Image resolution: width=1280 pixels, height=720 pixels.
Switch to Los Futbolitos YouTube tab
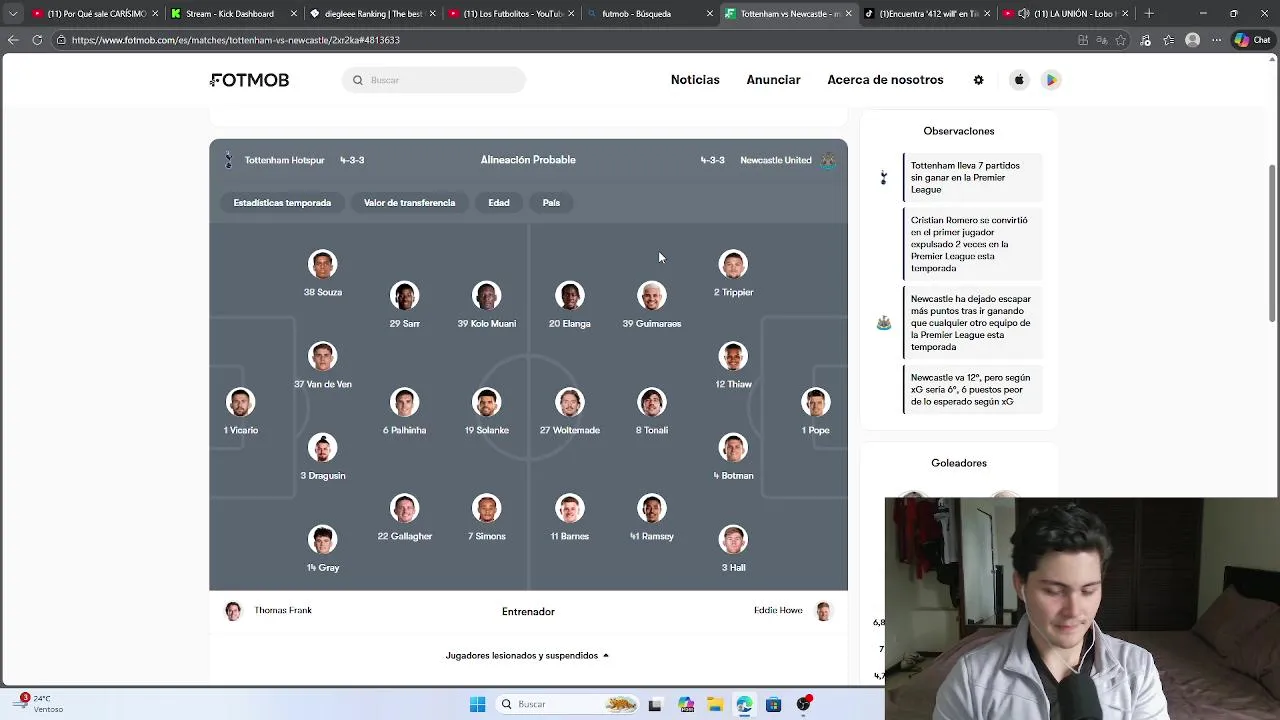510,14
